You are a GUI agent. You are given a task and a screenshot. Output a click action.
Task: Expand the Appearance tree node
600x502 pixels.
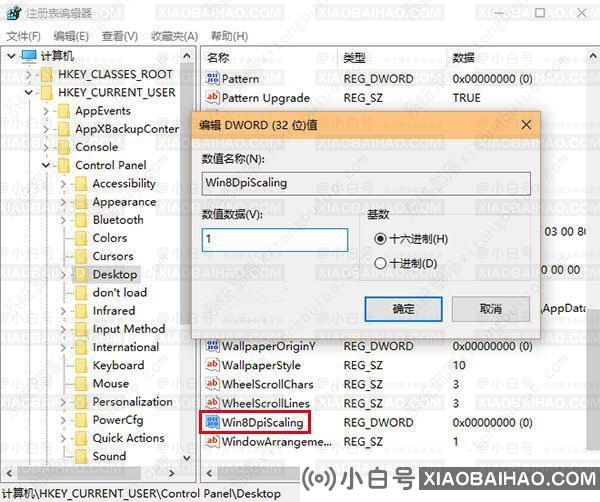(63, 202)
